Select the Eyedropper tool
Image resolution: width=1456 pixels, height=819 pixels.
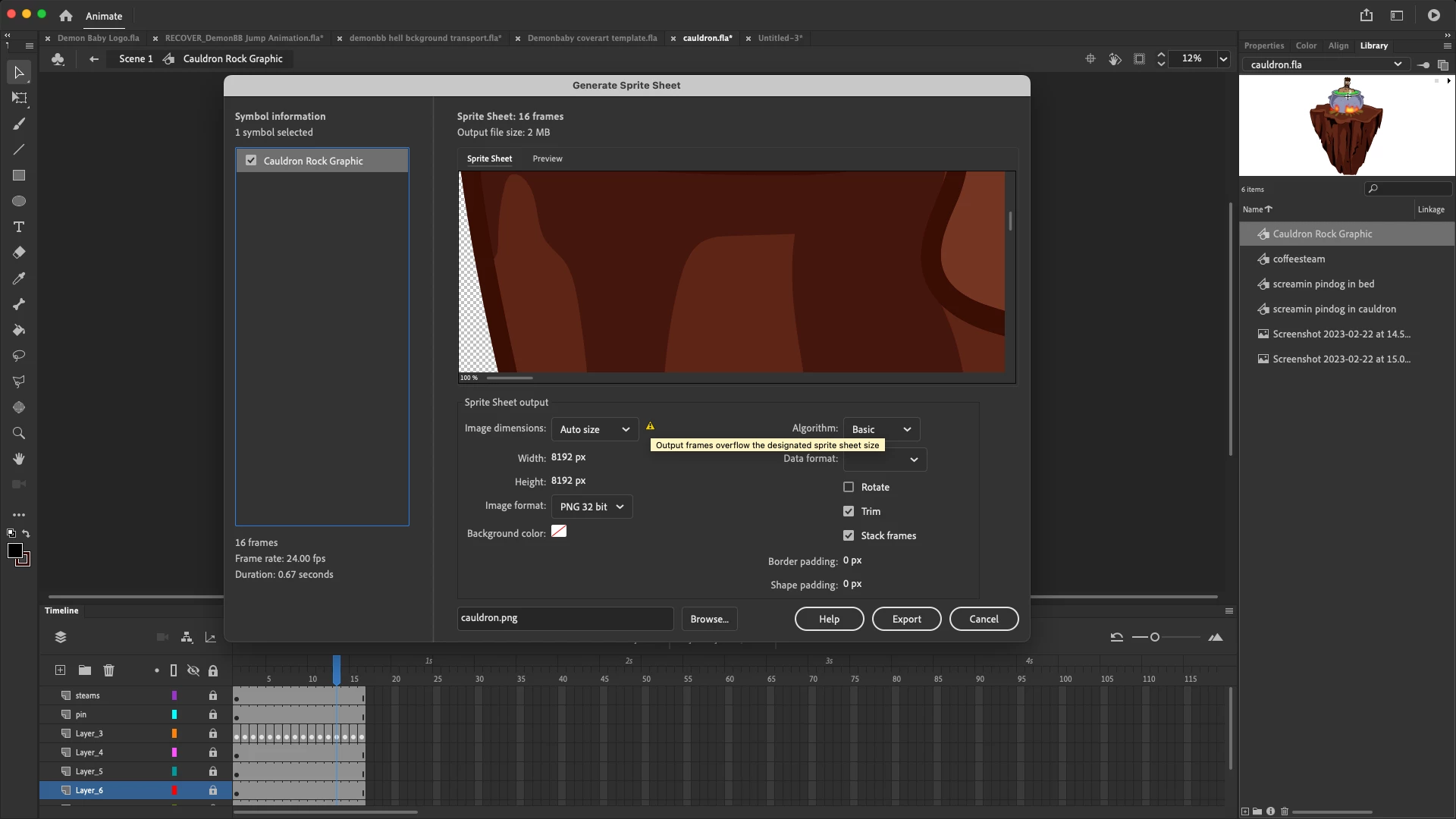pyautogui.click(x=19, y=278)
